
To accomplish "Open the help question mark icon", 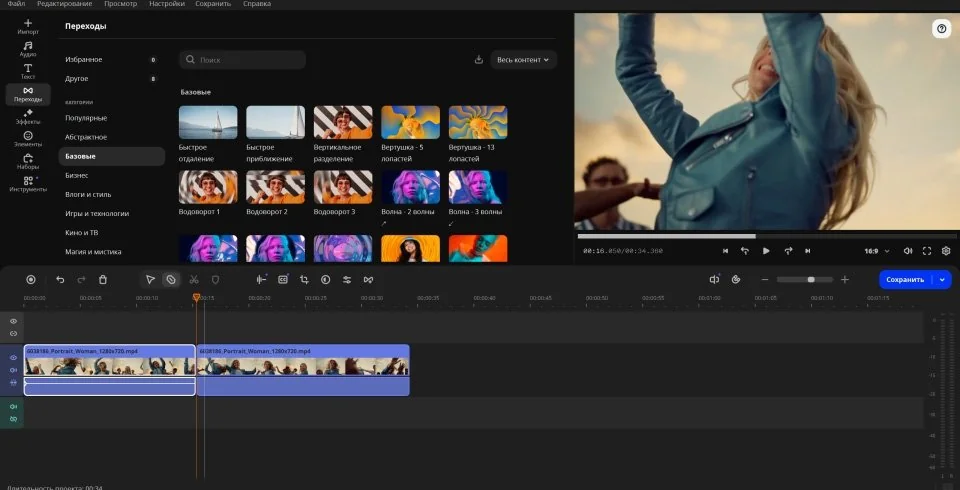I will click(941, 29).
